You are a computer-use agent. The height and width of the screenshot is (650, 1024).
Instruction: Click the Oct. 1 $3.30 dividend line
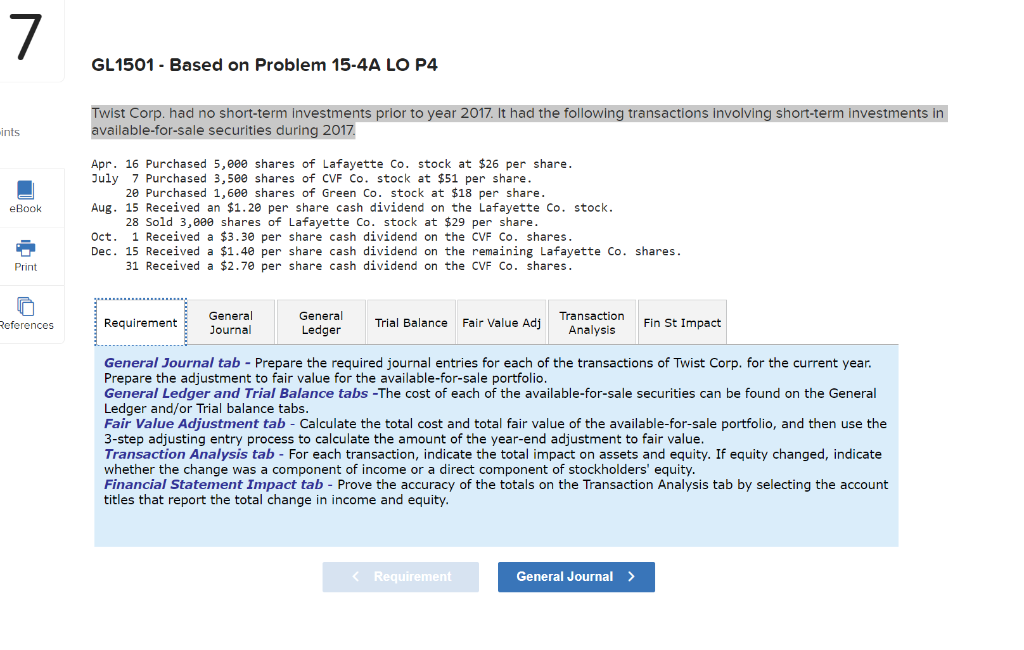(332, 237)
